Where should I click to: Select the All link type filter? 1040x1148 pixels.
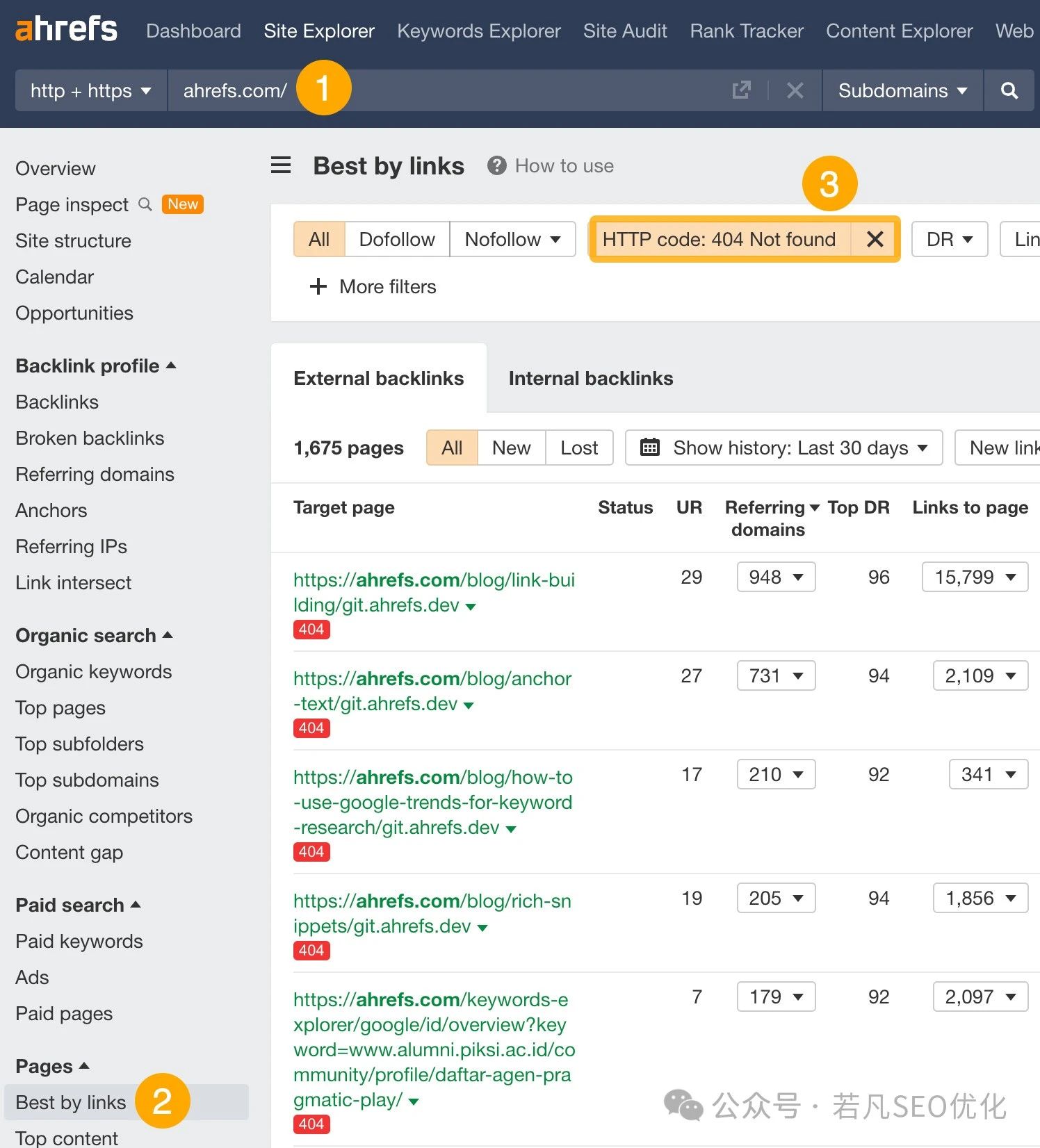click(x=319, y=239)
